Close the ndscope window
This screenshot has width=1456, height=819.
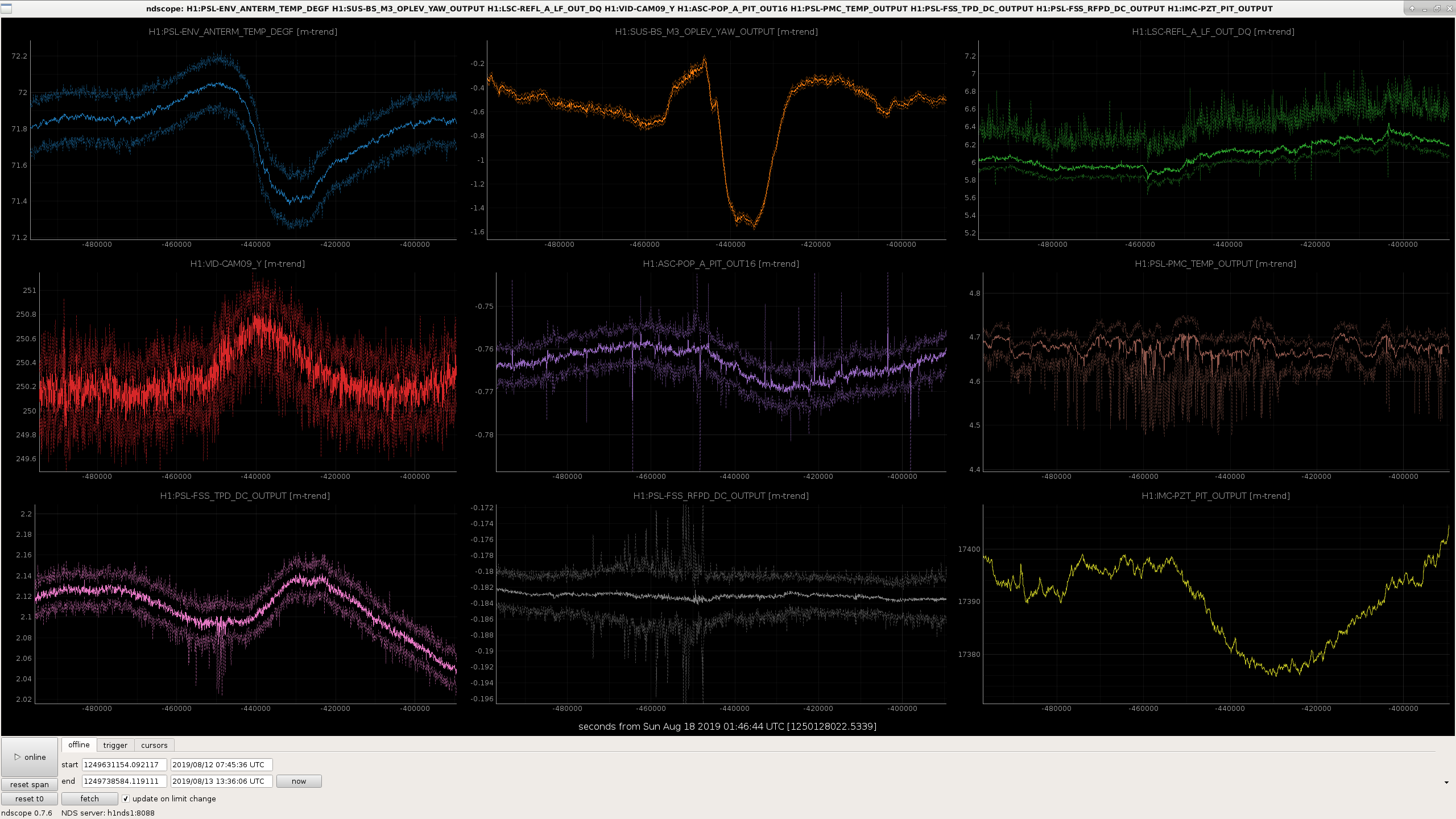(x=1449, y=9)
